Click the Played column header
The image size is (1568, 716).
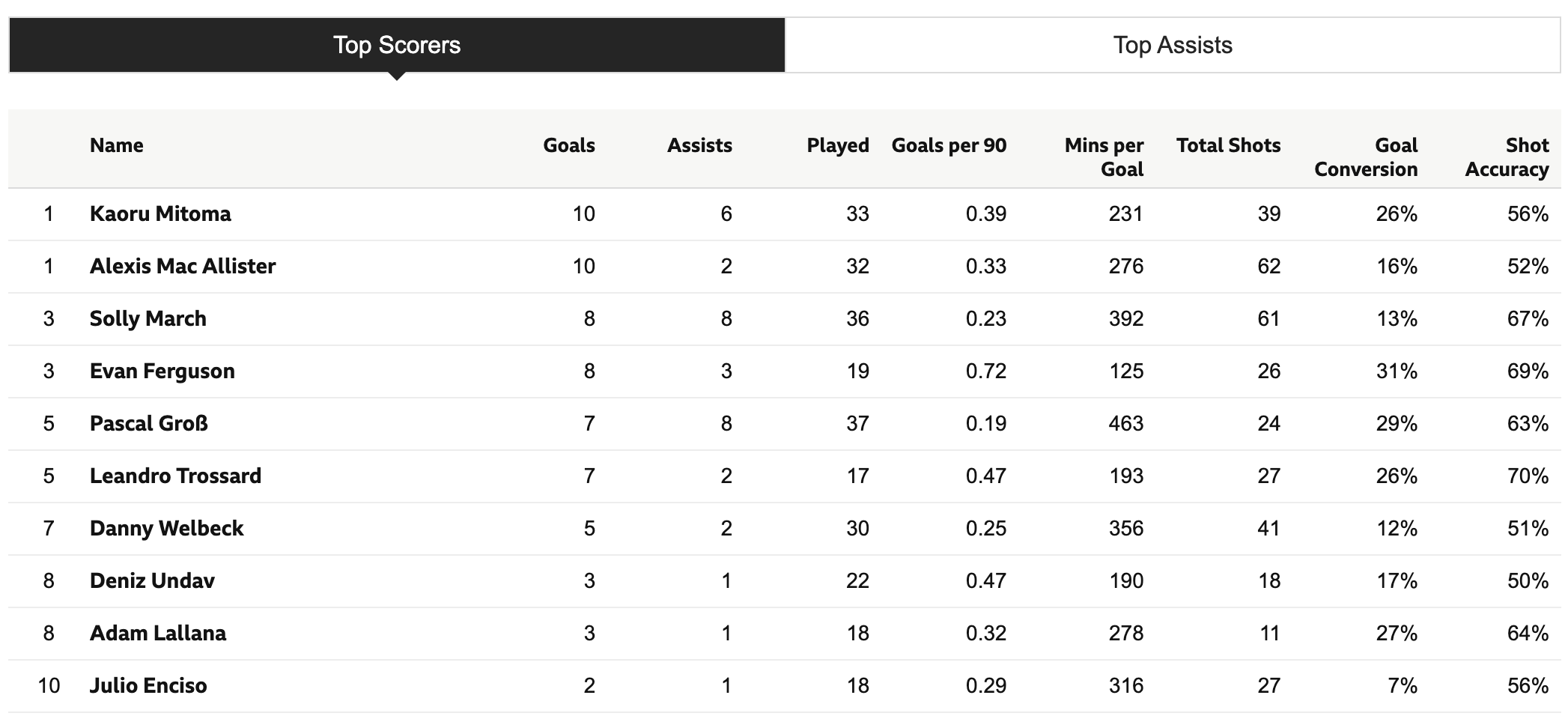pyautogui.click(x=838, y=145)
